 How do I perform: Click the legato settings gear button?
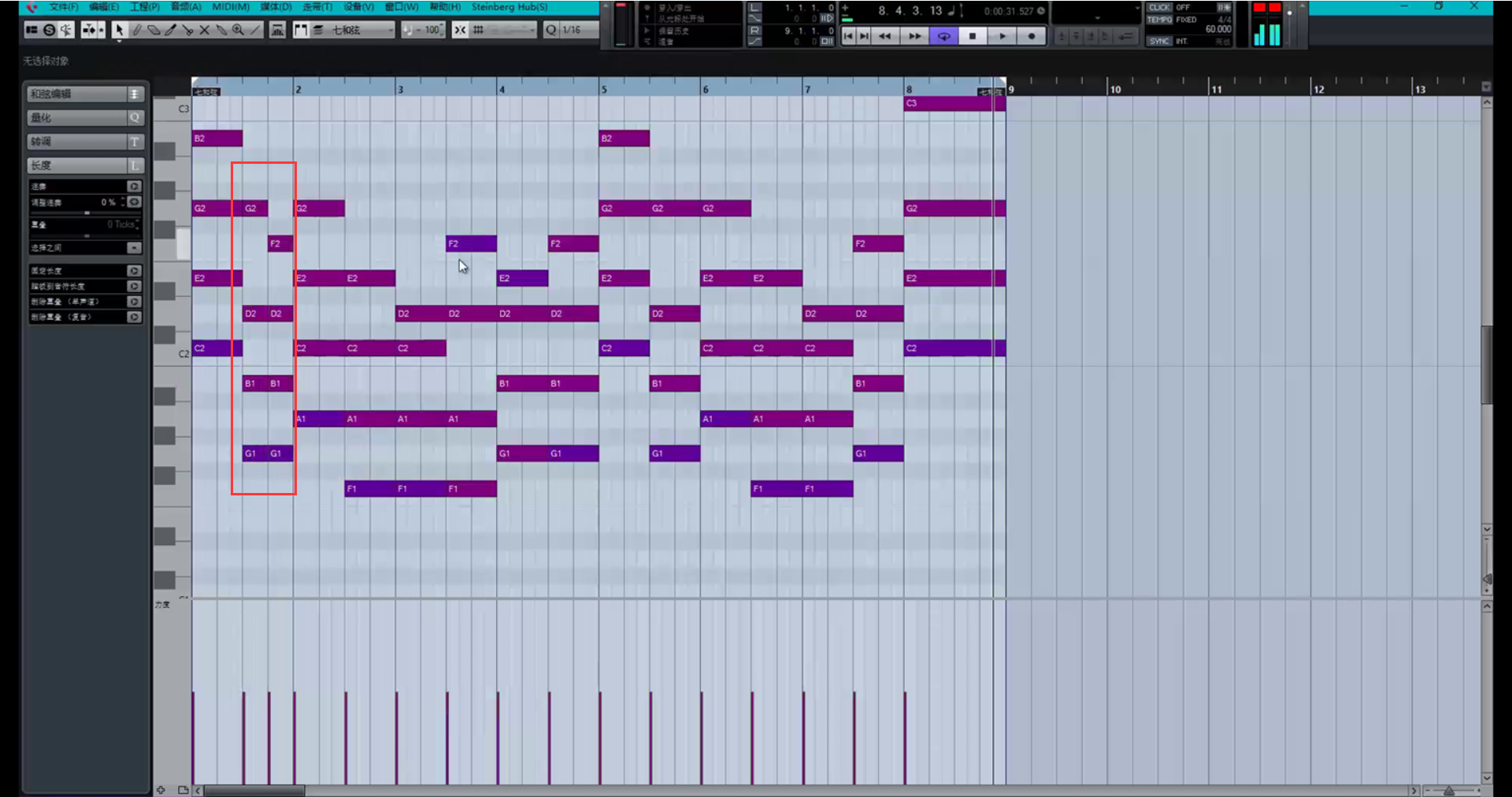[135, 202]
